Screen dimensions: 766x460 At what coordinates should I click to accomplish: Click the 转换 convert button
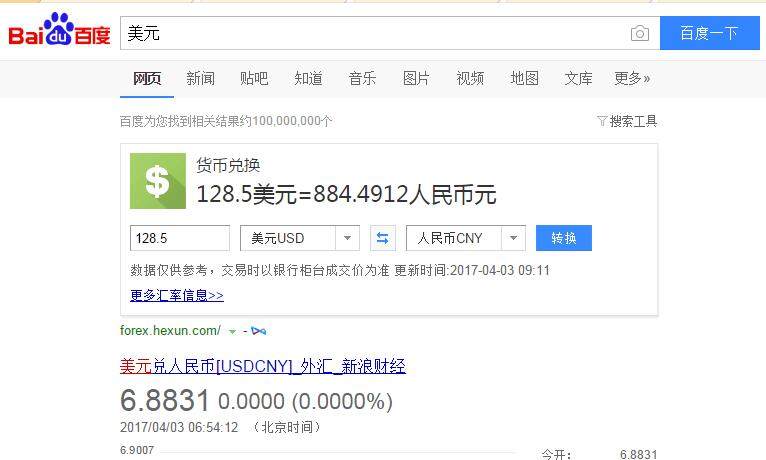(x=564, y=238)
